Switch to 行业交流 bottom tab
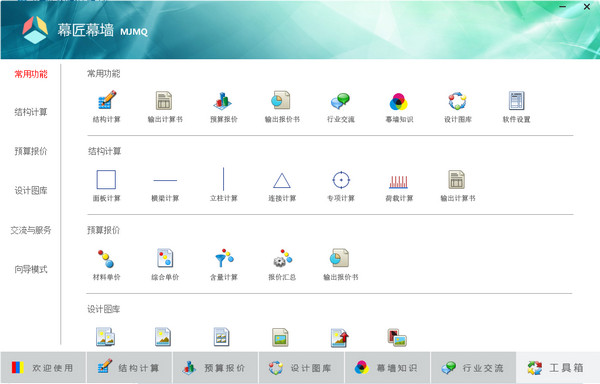Viewport: 600px width, 384px height. click(474, 368)
